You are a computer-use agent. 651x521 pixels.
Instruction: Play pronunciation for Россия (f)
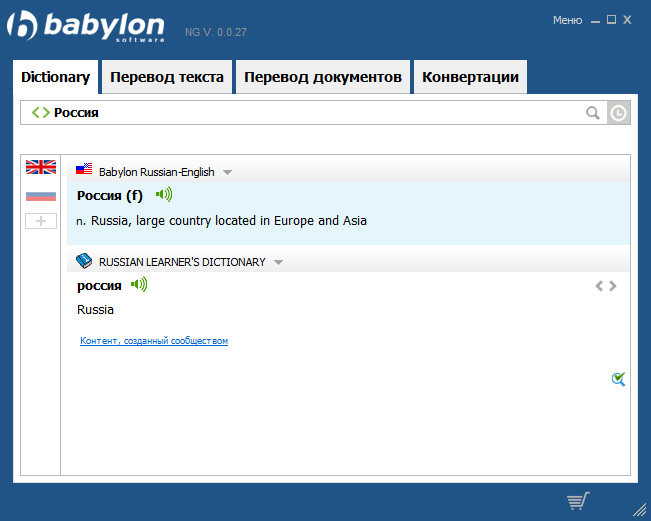[x=164, y=195]
